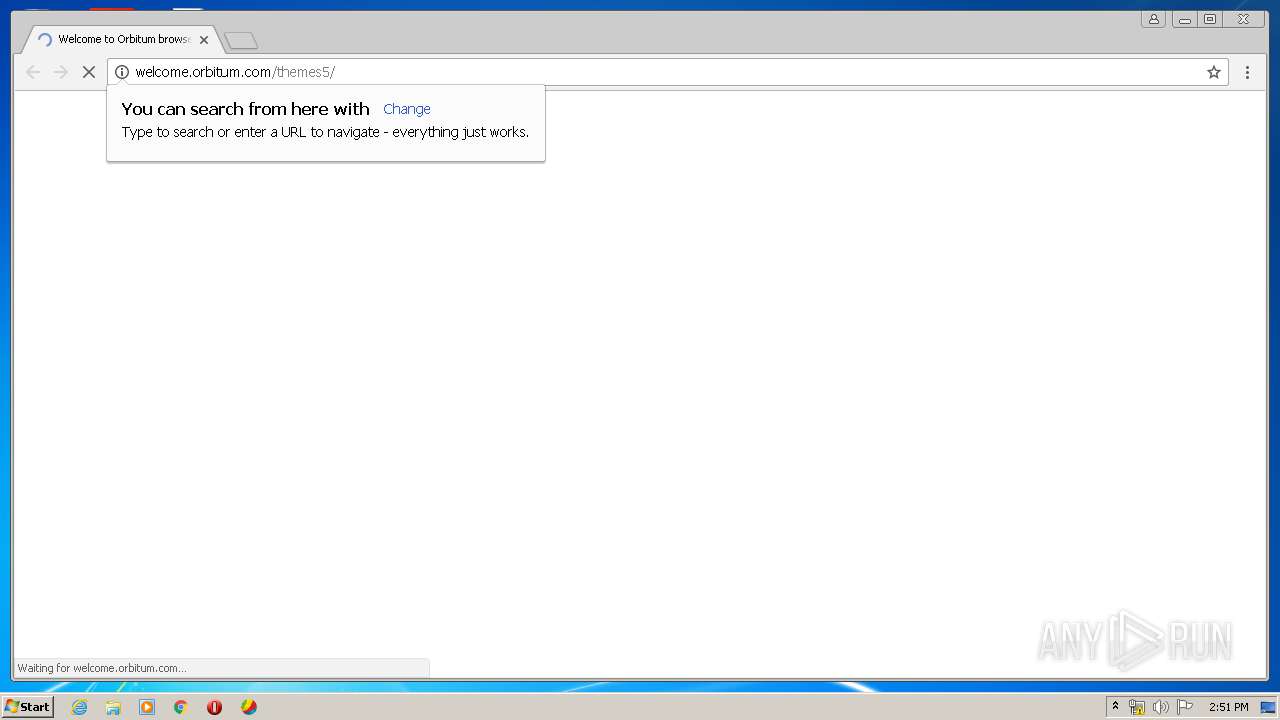Click the Show desktop icon in tray
Viewport: 1280px width, 720px height.
point(1268,707)
